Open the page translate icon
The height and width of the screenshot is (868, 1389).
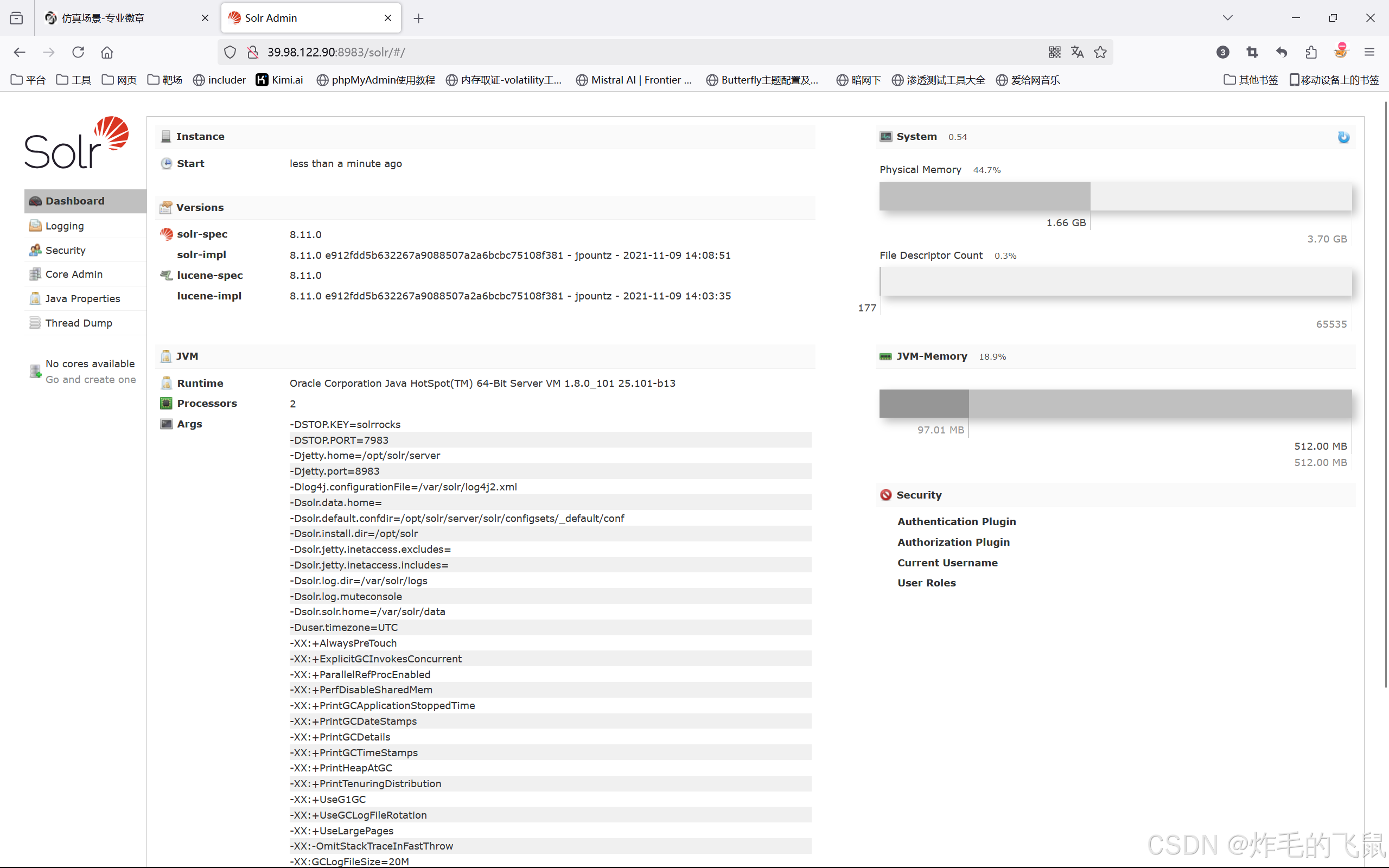[x=1077, y=52]
